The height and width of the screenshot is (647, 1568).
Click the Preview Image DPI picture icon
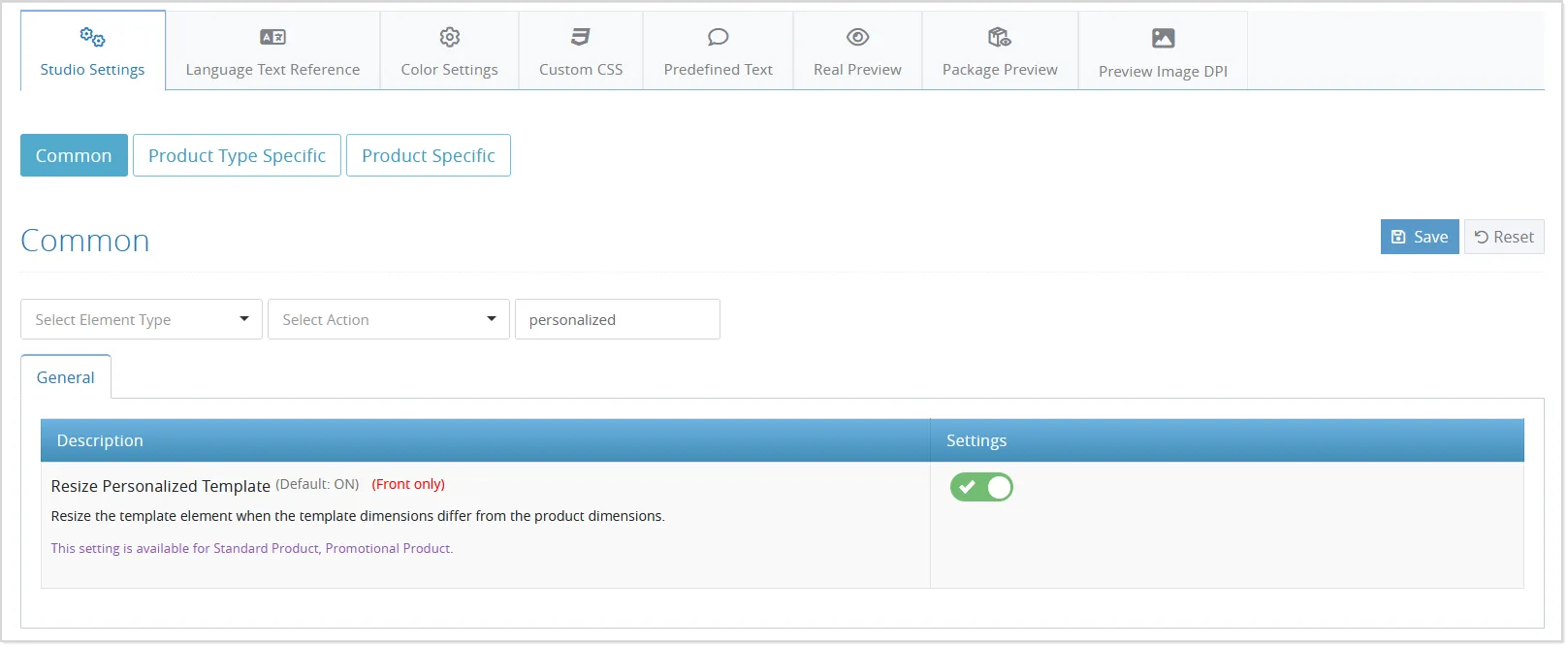point(1163,38)
